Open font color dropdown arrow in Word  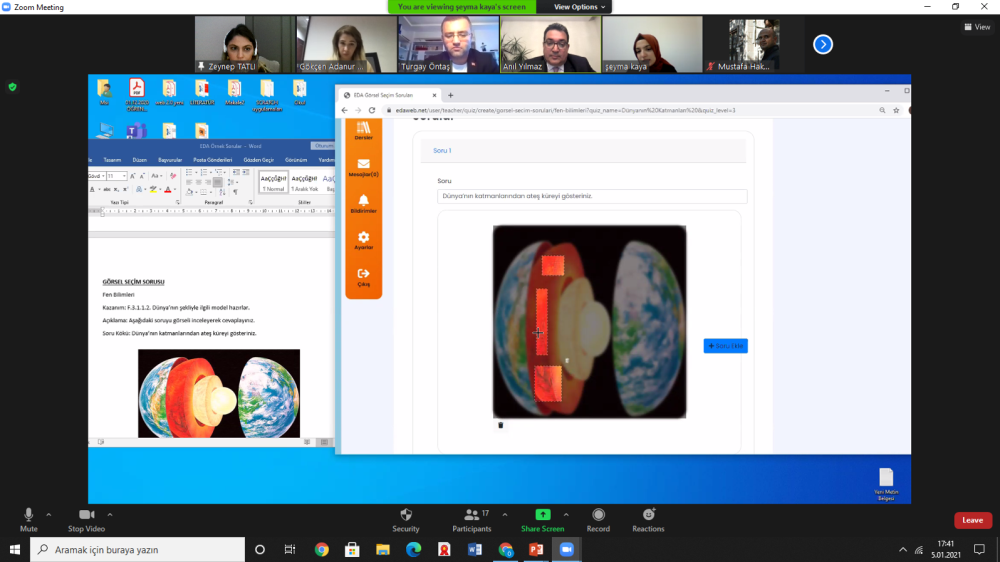click(175, 189)
